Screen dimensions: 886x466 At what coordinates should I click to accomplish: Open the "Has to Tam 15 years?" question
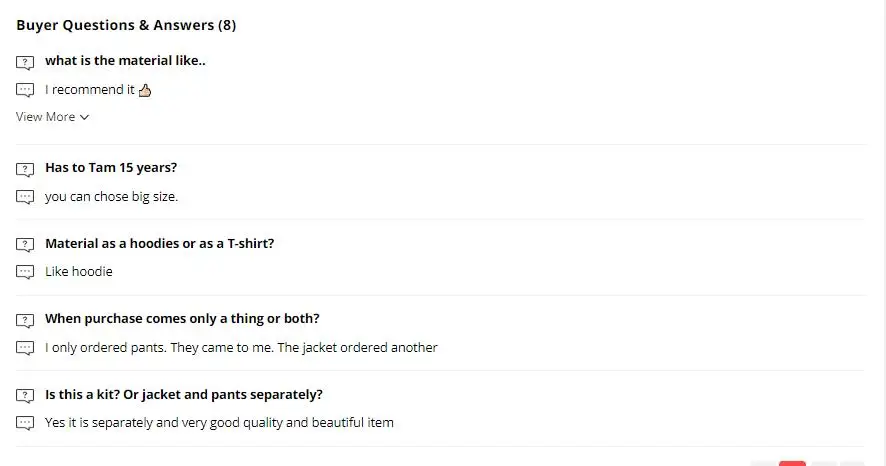(x=111, y=168)
